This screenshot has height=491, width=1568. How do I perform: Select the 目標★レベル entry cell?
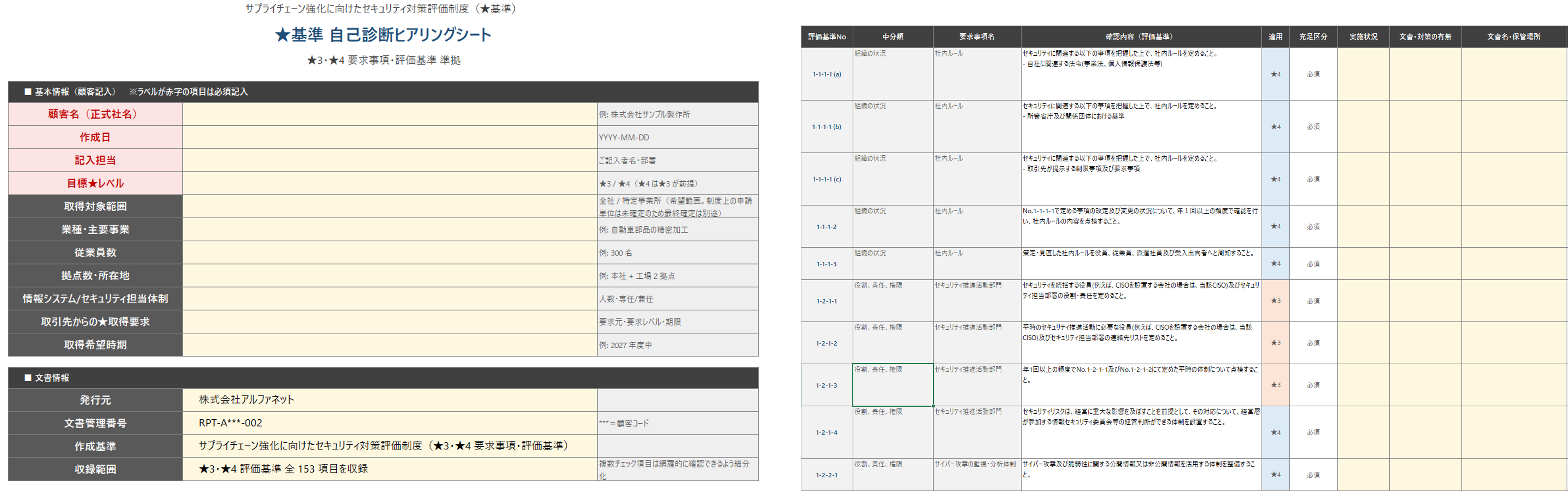pyautogui.click(x=390, y=183)
